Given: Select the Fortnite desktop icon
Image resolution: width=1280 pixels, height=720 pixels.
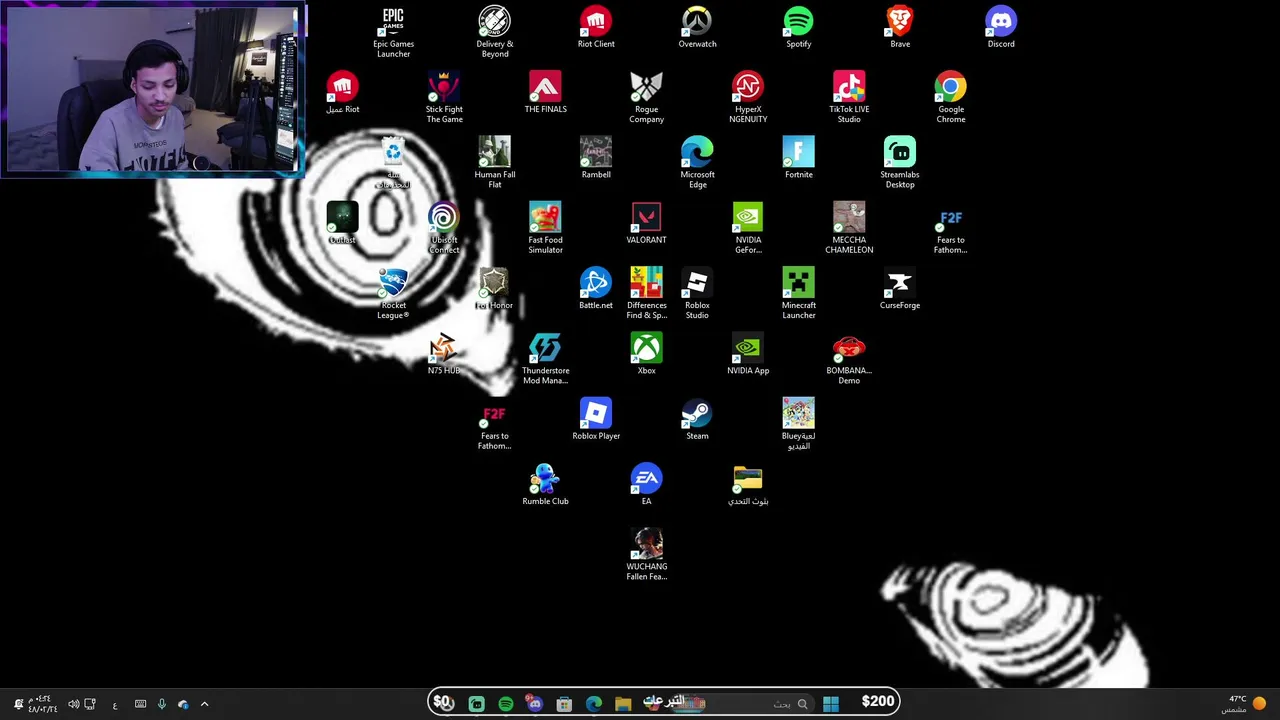Looking at the screenshot, I should 798,157.
